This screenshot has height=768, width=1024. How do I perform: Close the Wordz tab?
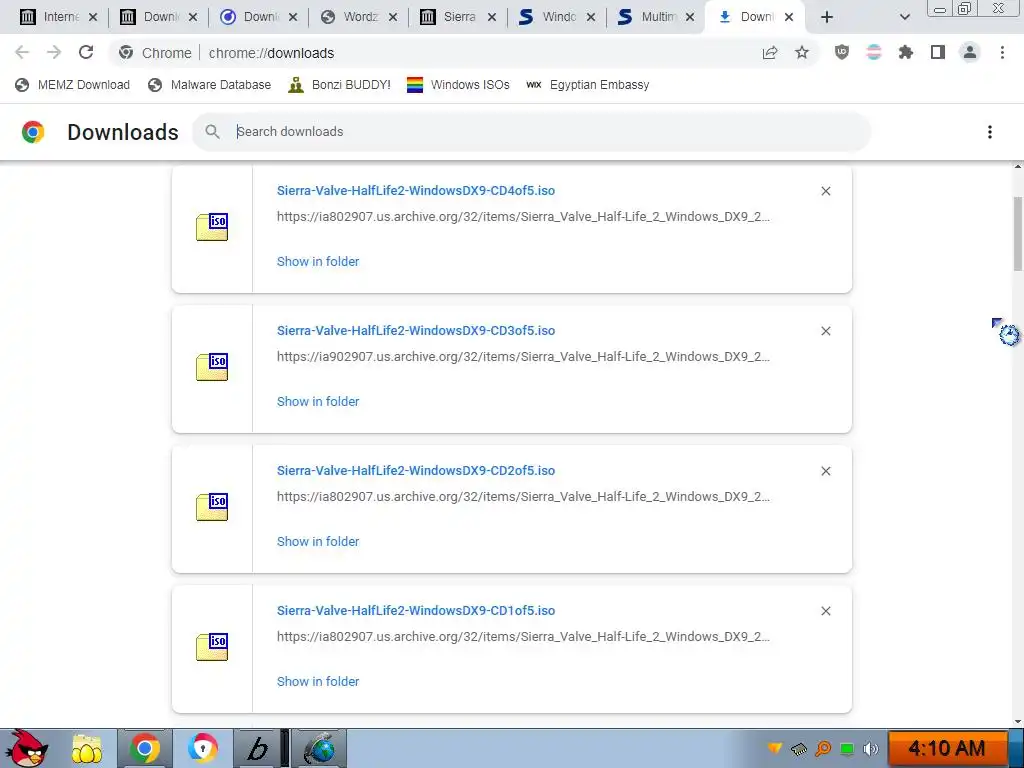(392, 17)
